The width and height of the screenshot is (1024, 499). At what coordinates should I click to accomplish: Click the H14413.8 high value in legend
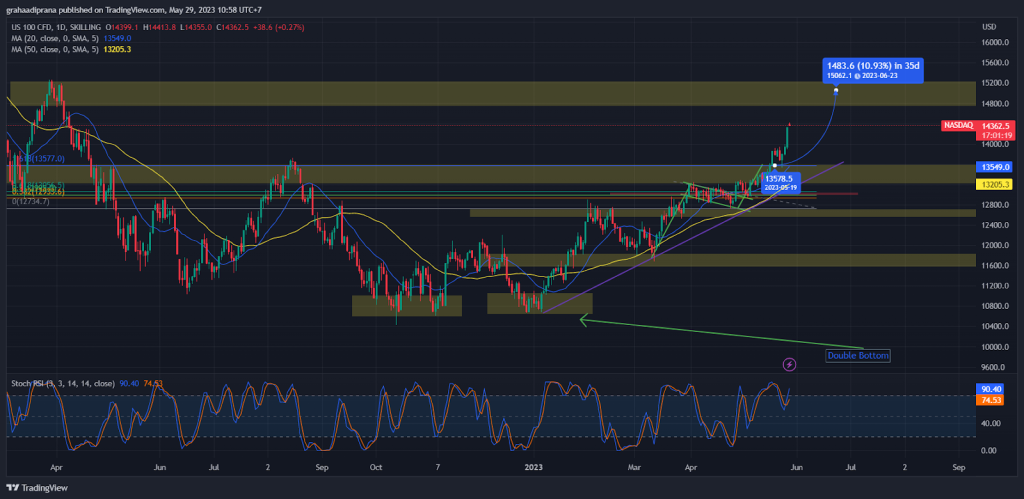[161, 27]
